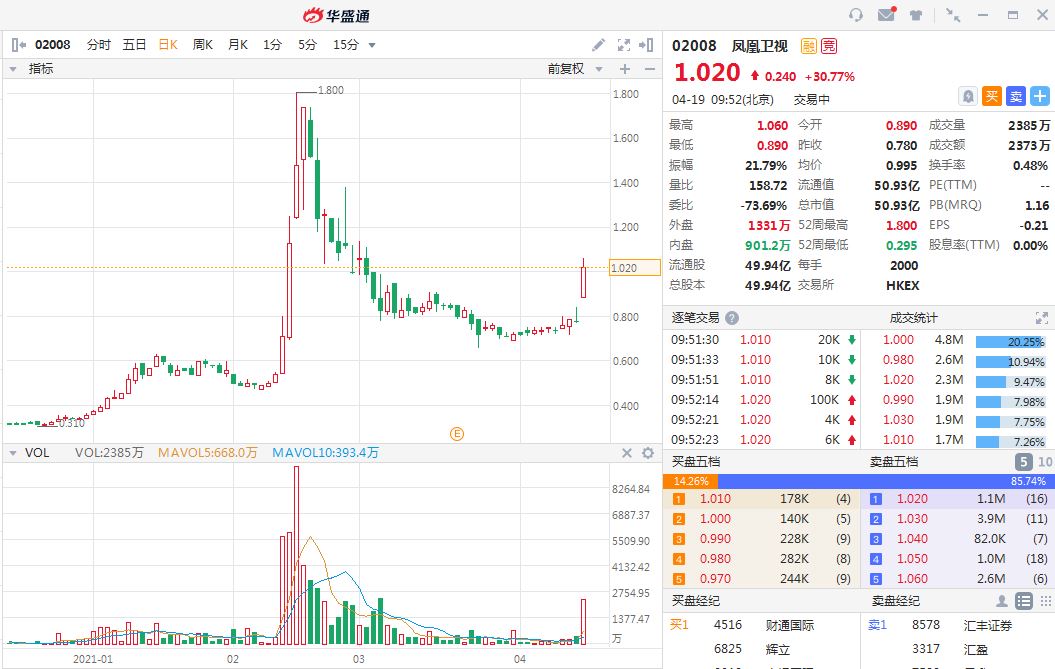Add stock to watchlist plus button
This screenshot has height=669, width=1055.
click(1040, 96)
